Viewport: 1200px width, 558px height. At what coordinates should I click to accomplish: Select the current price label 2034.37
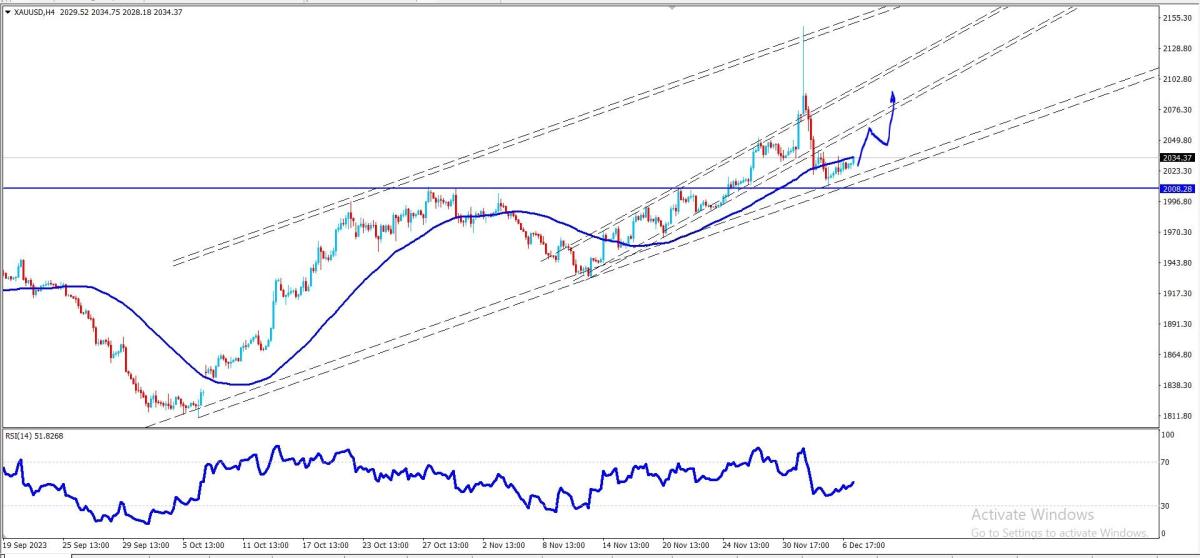pyautogui.click(x=1177, y=157)
